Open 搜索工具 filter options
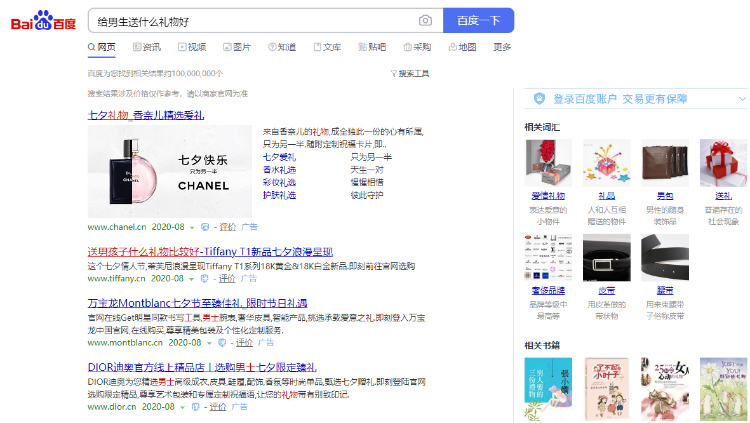The image size is (750, 423). tap(410, 74)
